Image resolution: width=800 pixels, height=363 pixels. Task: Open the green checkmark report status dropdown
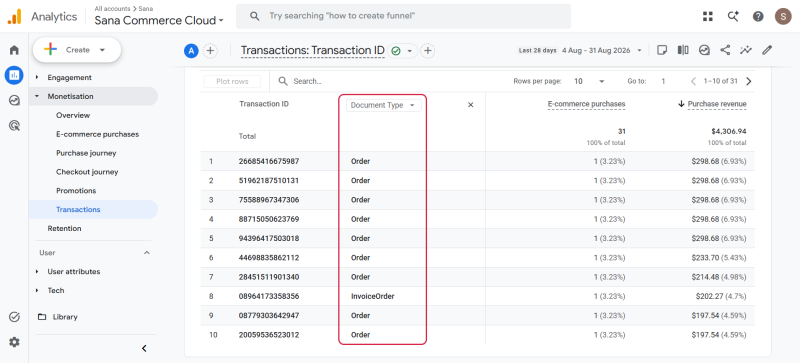click(x=403, y=51)
